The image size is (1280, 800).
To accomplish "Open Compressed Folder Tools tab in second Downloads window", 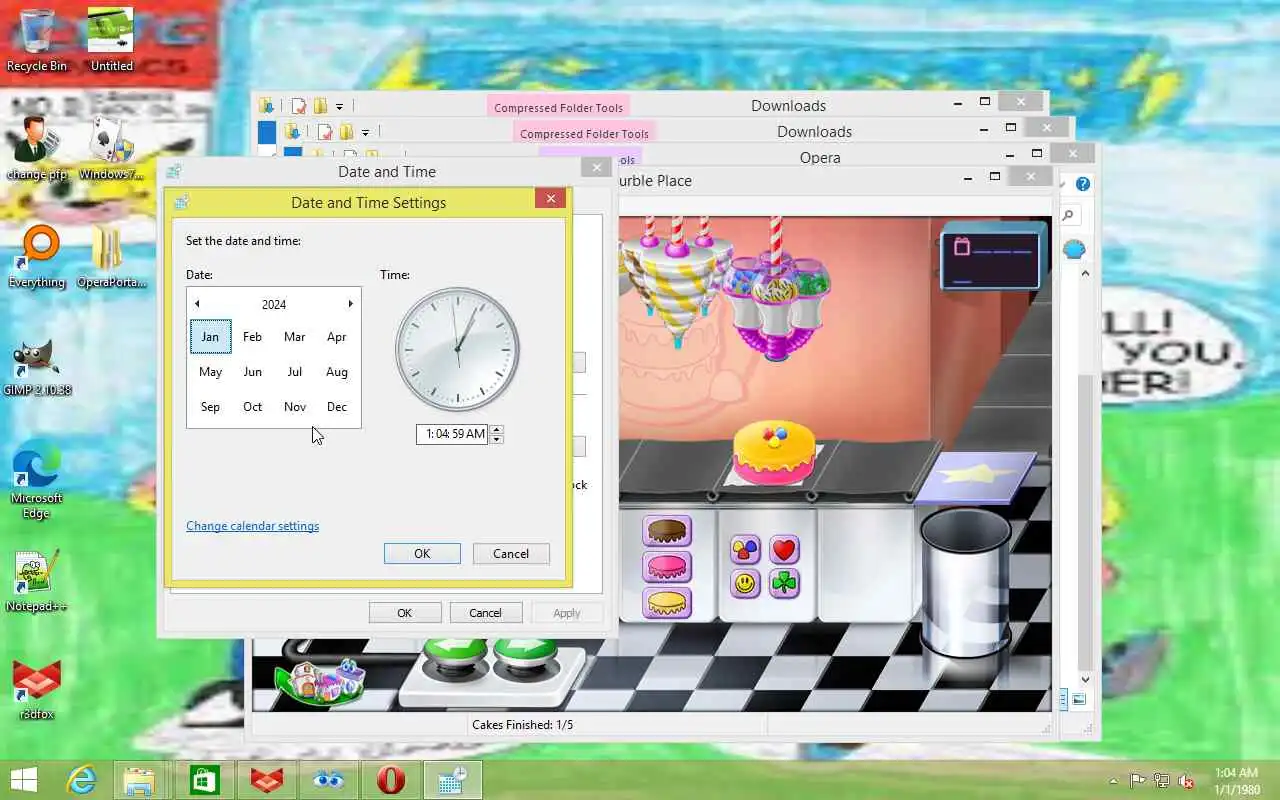I will tap(584, 133).
